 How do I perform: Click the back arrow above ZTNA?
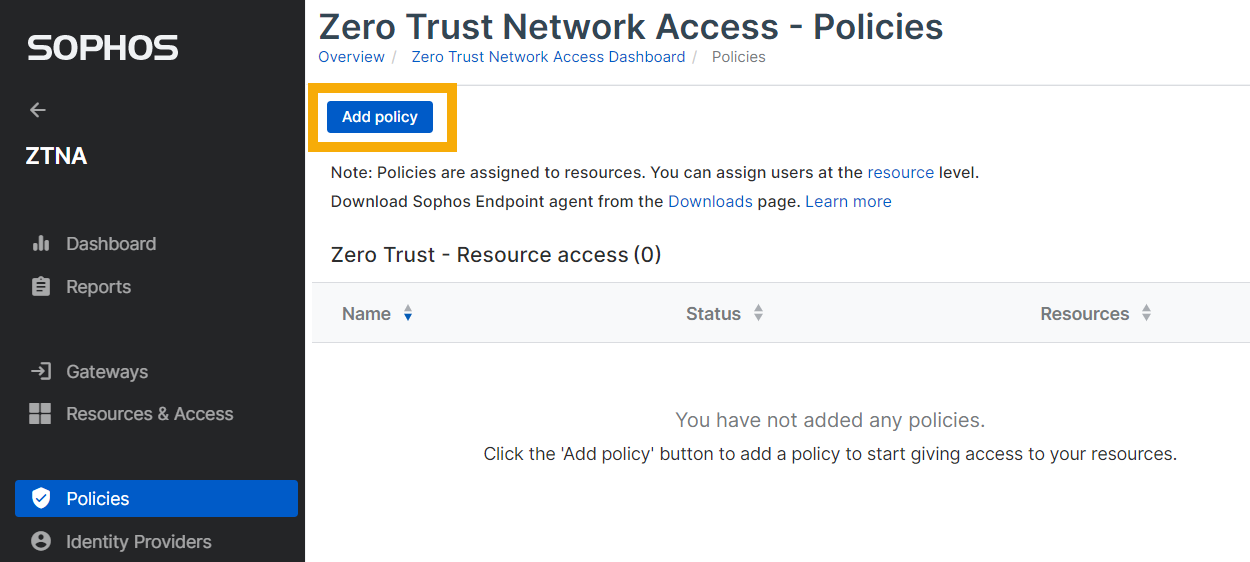click(38, 110)
